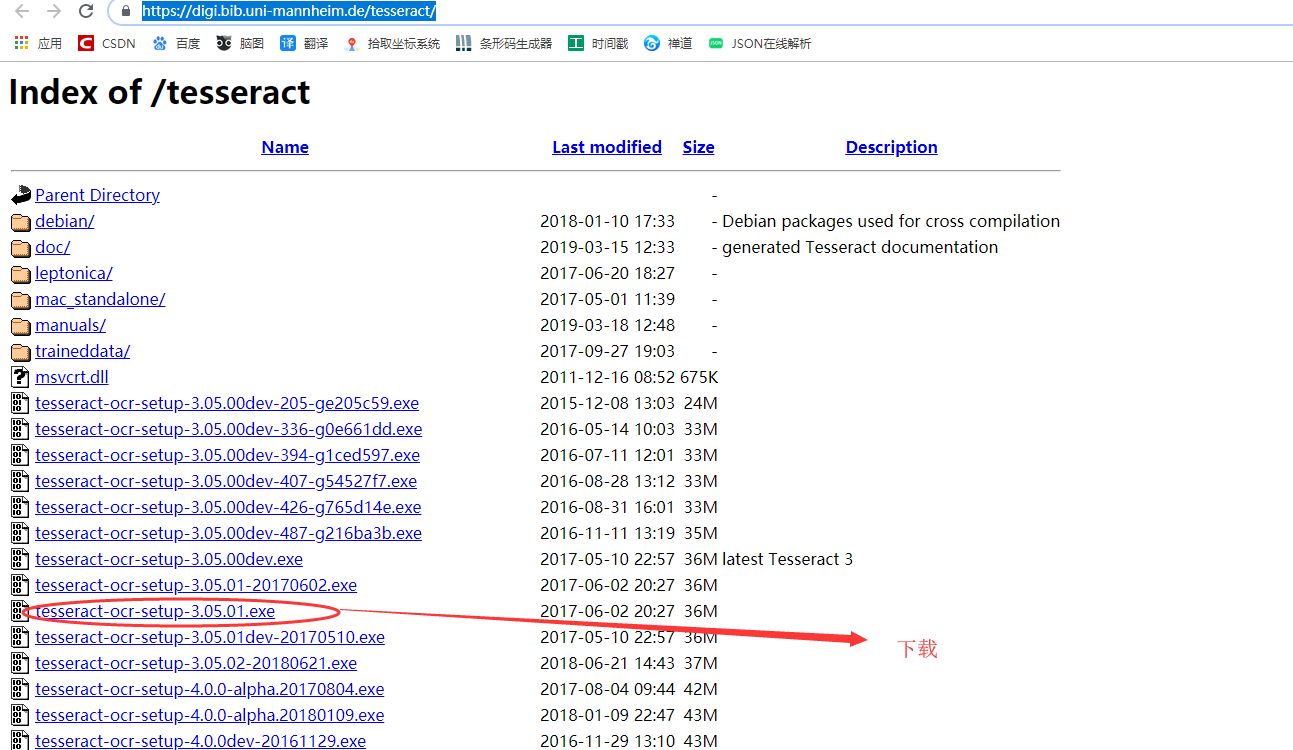Click the folder icon beside traineddata

click(20, 351)
